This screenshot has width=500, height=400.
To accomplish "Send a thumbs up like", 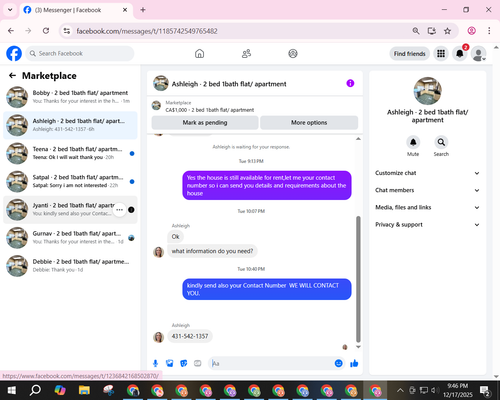I will [x=354, y=363].
